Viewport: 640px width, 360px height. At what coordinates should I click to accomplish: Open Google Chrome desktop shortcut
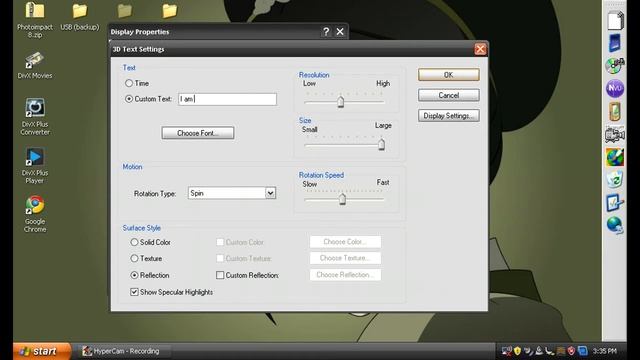point(35,214)
